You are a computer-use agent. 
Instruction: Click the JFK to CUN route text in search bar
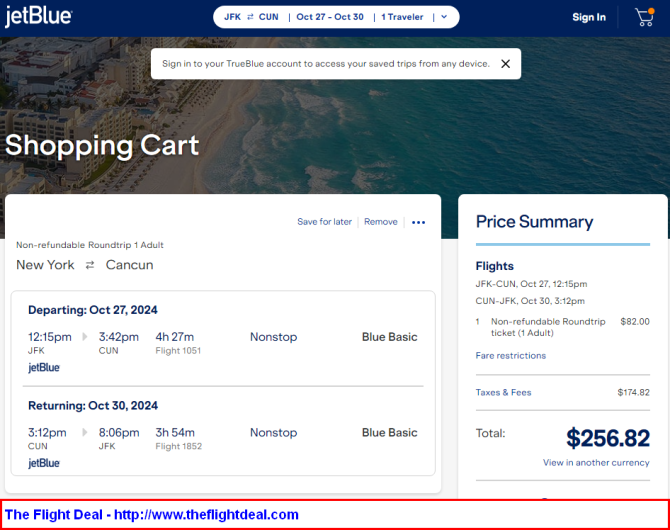[251, 17]
